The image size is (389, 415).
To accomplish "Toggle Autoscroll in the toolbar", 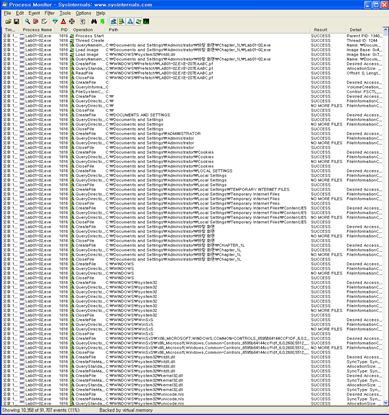I will (x=36, y=22).
